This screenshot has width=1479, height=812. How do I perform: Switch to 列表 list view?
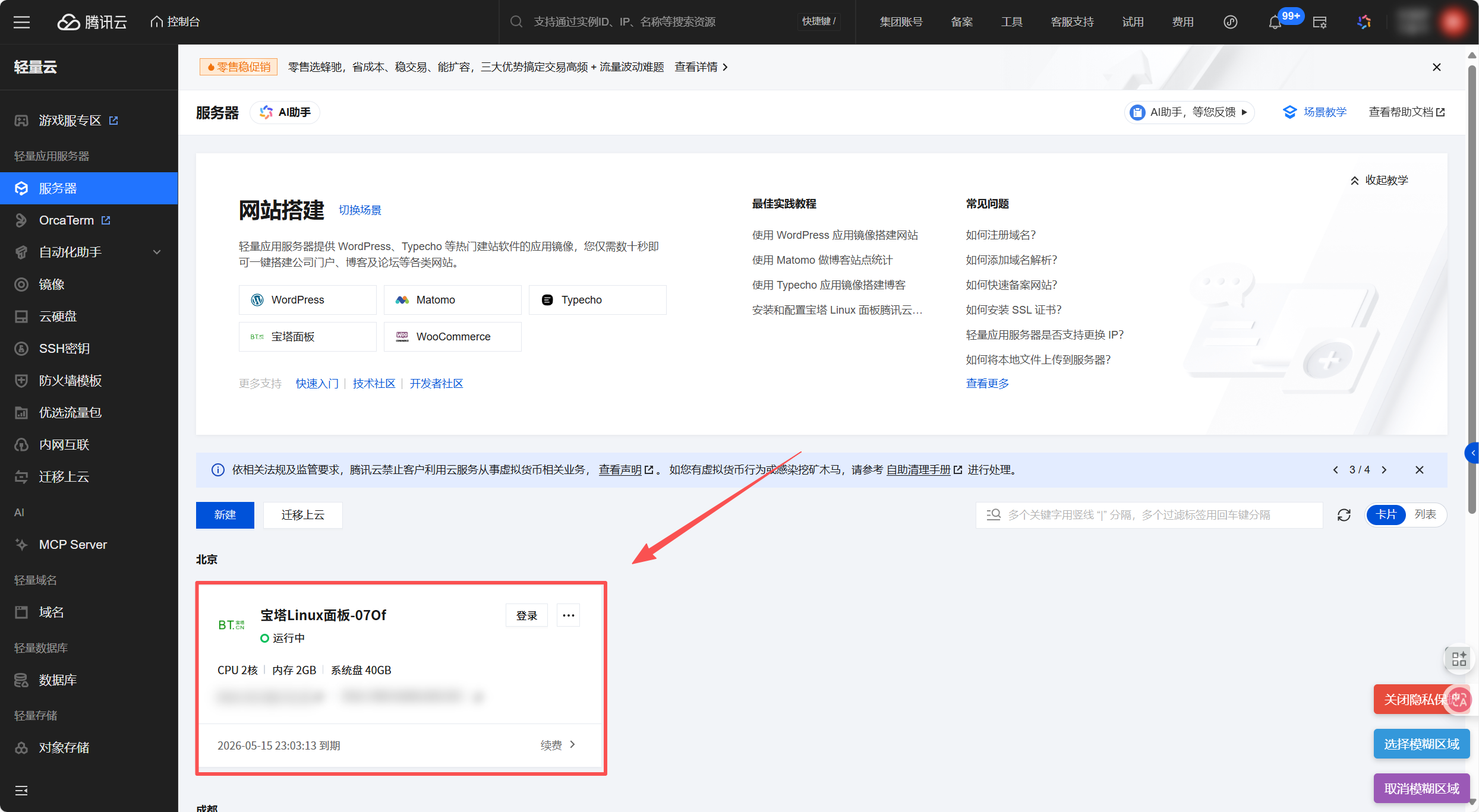coord(1425,514)
